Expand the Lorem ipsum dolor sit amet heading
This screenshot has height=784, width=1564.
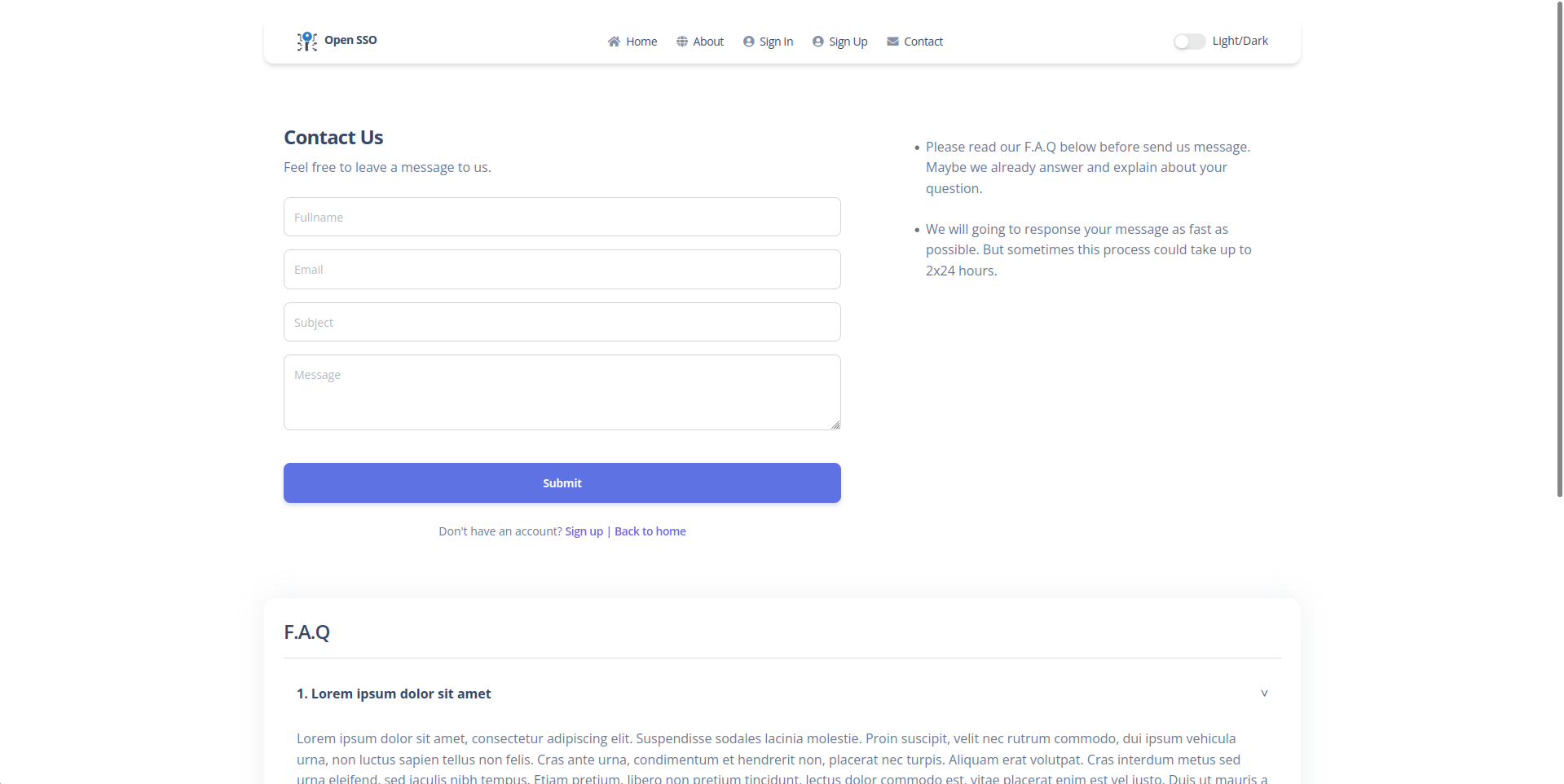tap(393, 694)
